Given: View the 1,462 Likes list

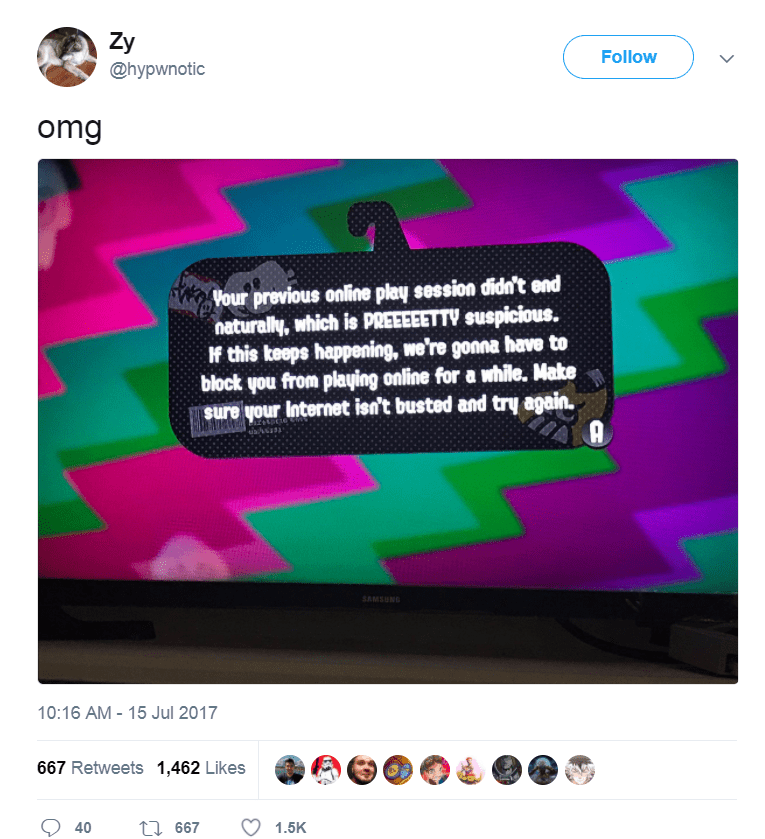Looking at the screenshot, I should tap(201, 768).
